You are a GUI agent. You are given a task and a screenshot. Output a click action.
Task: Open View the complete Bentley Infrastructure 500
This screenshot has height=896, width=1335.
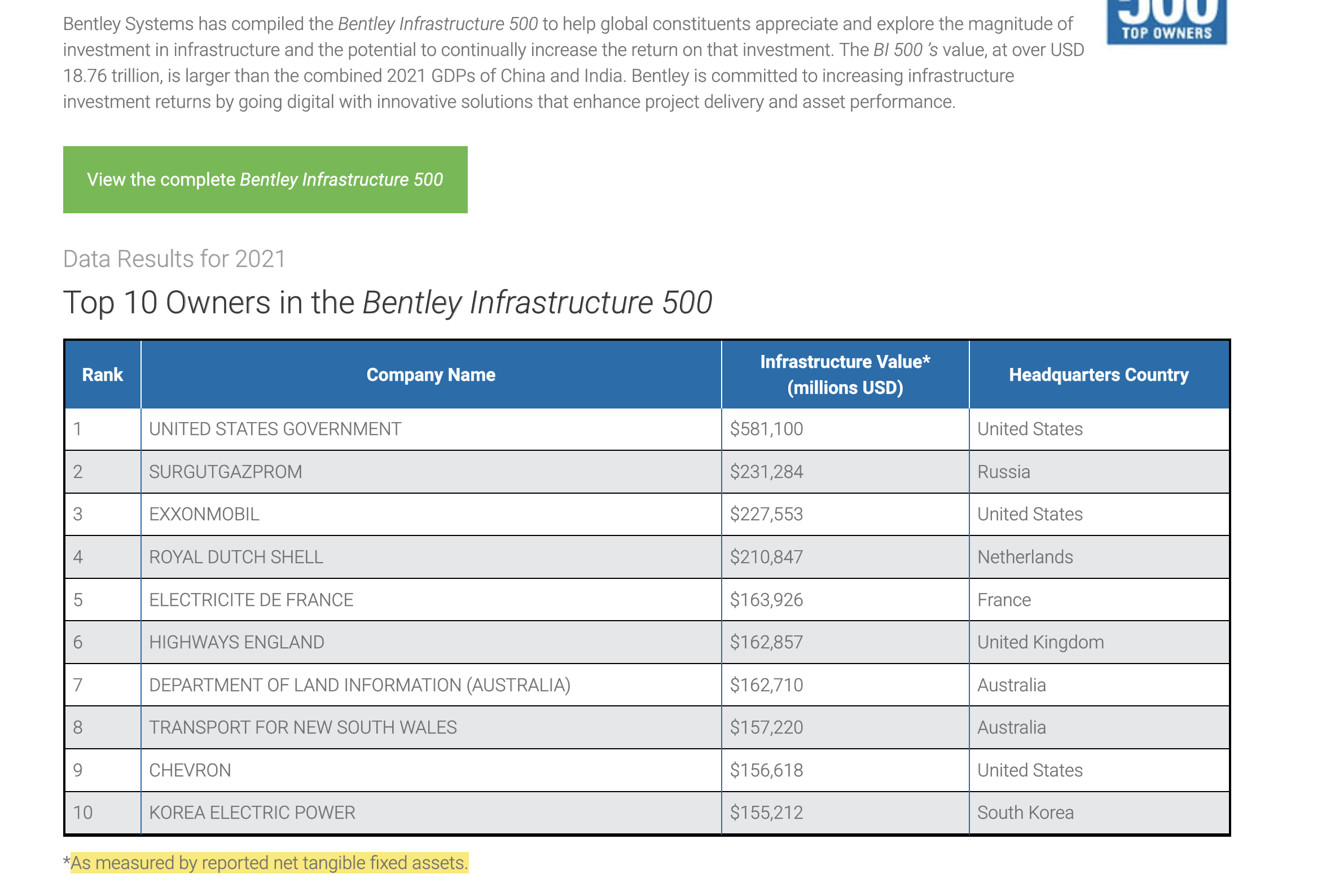tap(265, 179)
